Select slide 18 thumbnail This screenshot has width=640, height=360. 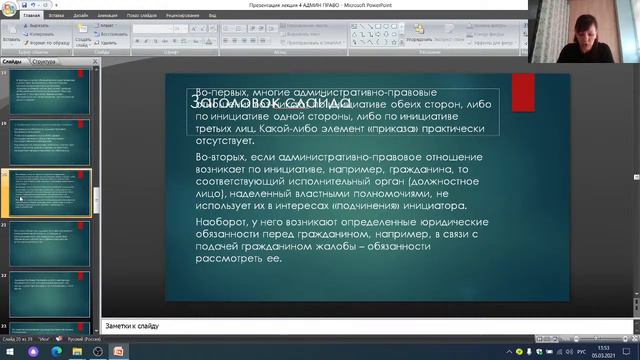coord(50,92)
